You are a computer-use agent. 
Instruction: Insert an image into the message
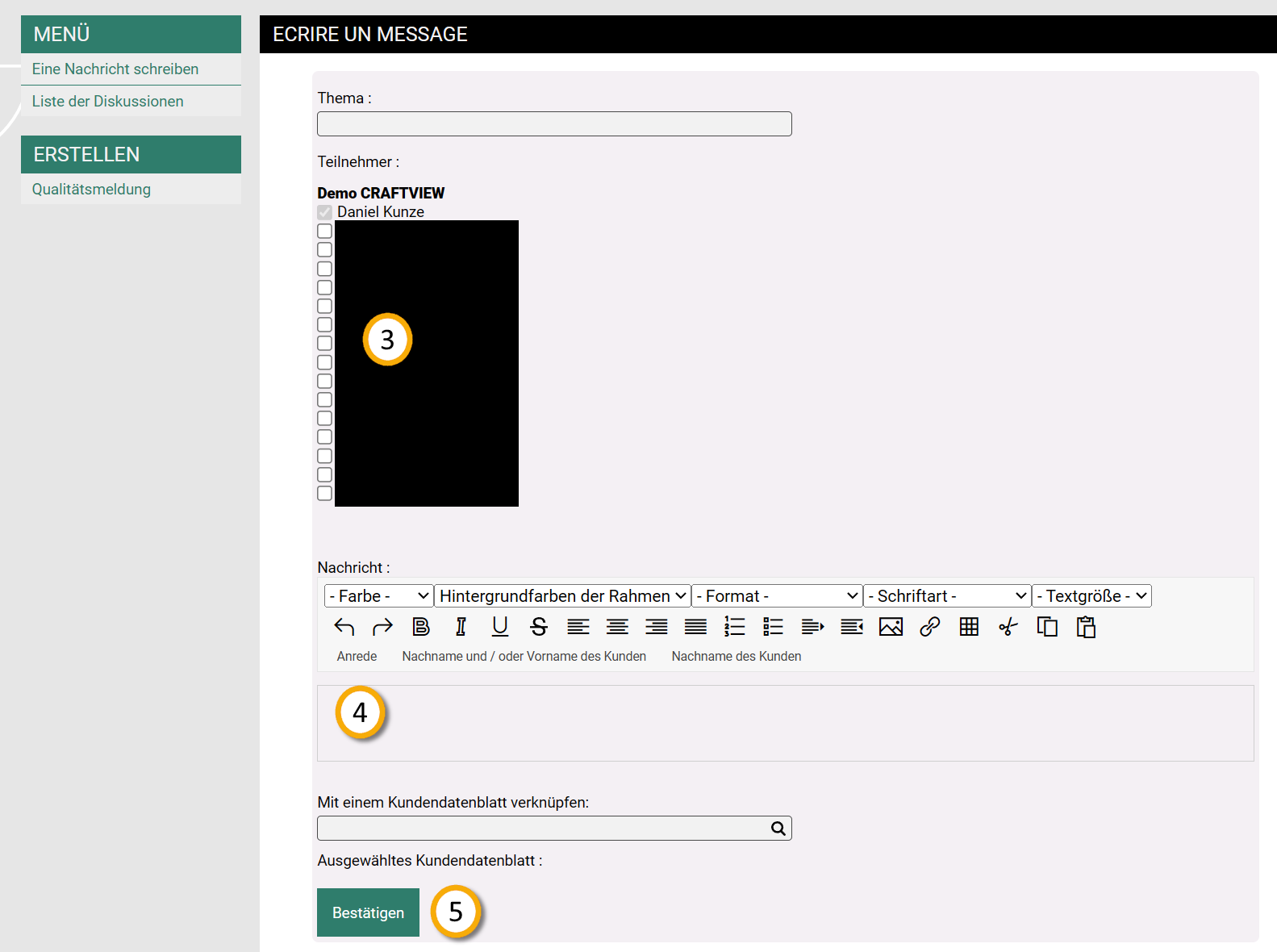pos(891,627)
